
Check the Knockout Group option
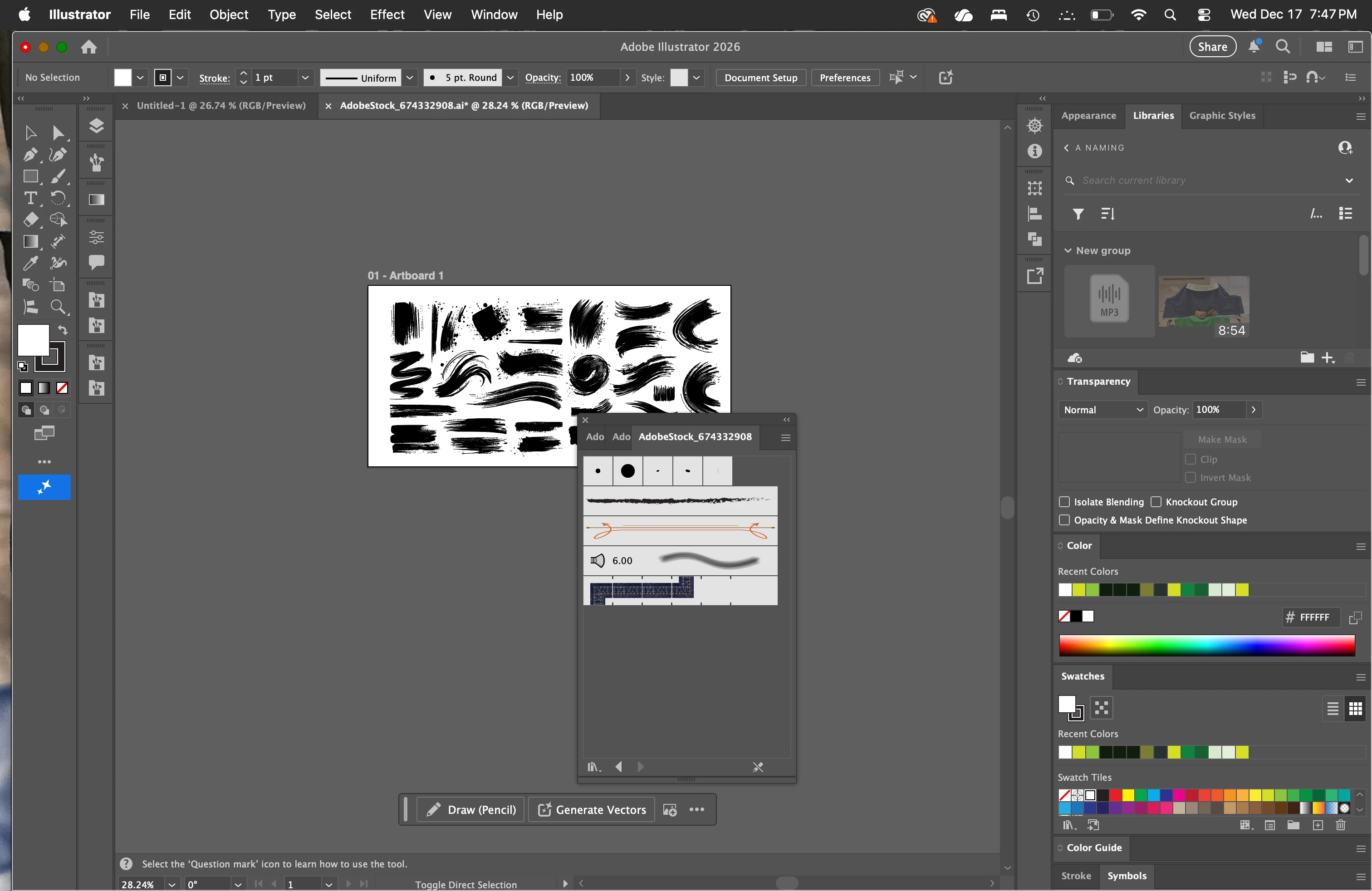coord(1156,502)
